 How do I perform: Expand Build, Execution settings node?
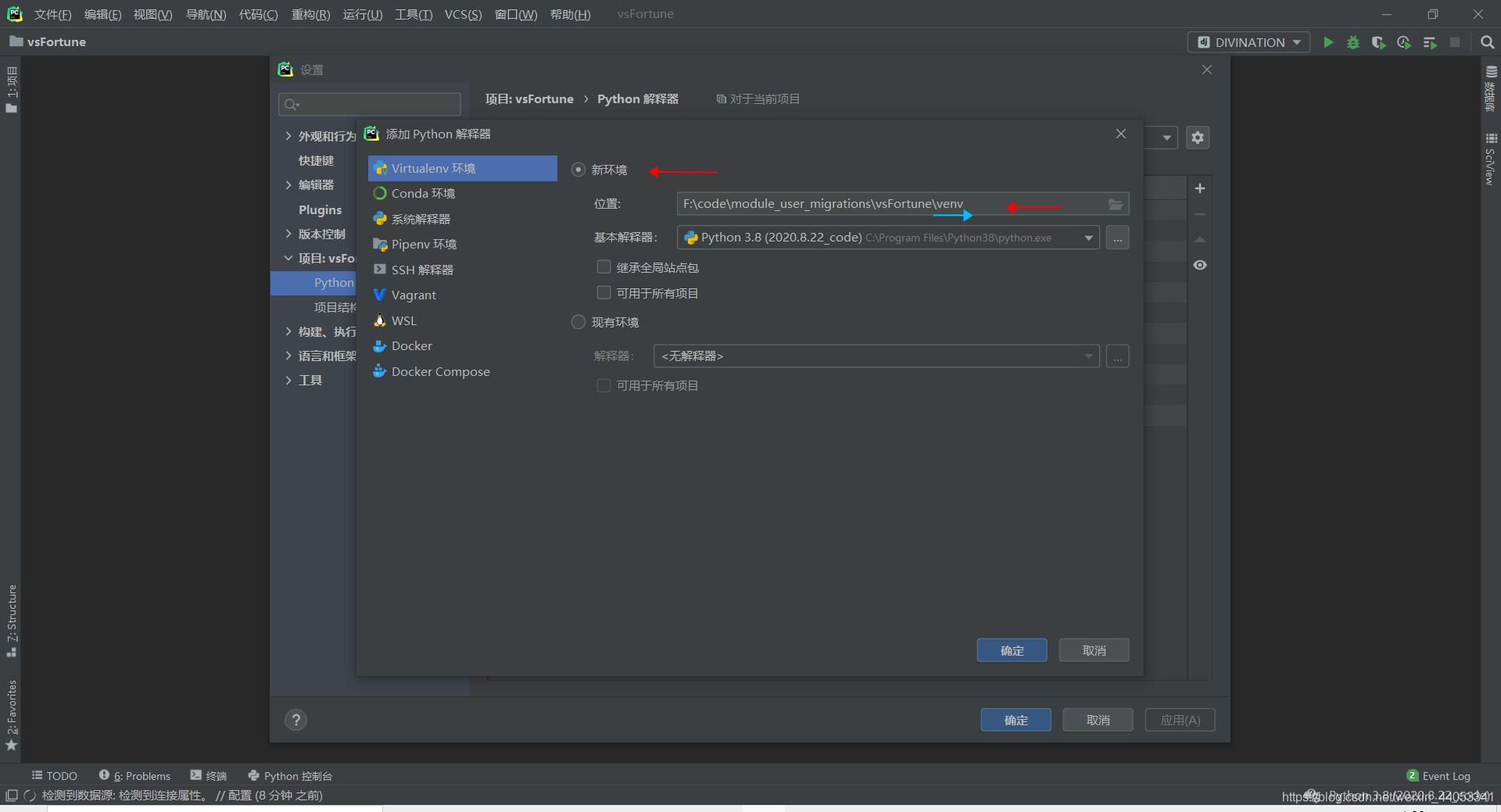point(288,331)
